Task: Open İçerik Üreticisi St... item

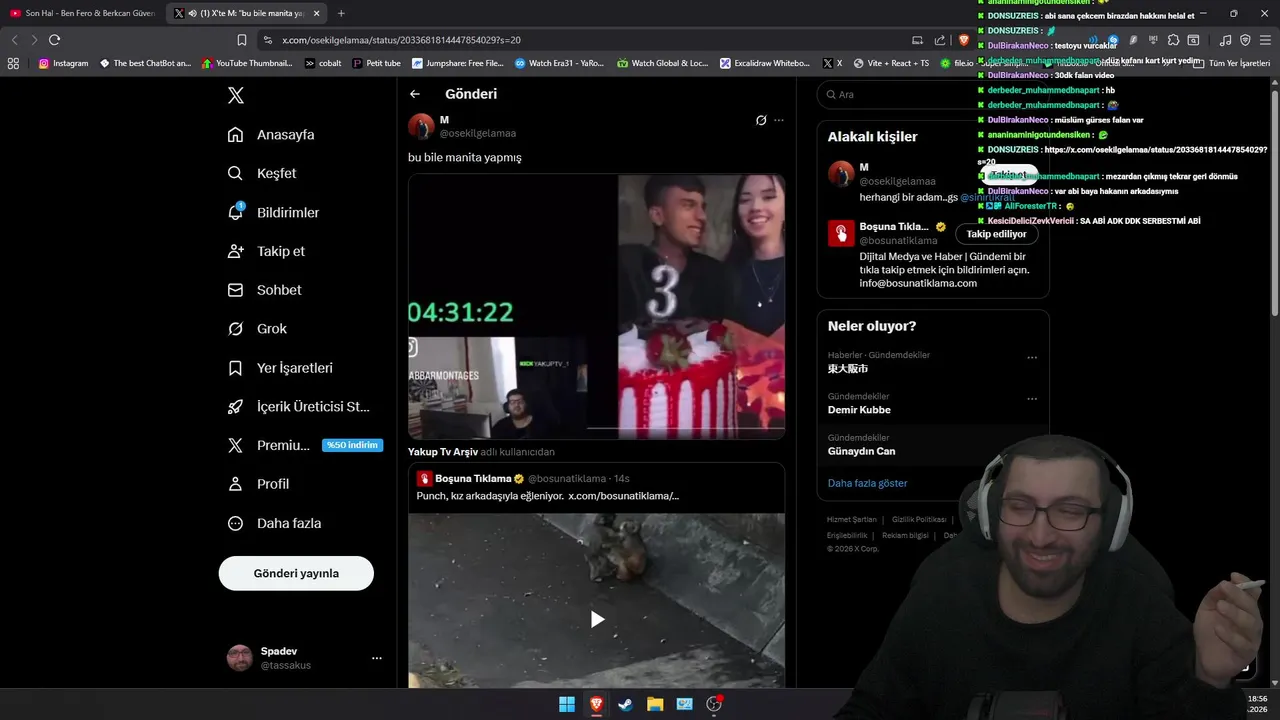Action: click(x=299, y=407)
